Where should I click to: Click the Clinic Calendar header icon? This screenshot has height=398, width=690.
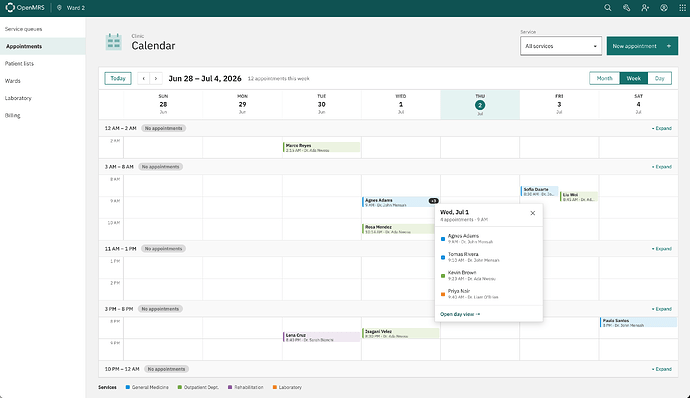click(x=114, y=42)
